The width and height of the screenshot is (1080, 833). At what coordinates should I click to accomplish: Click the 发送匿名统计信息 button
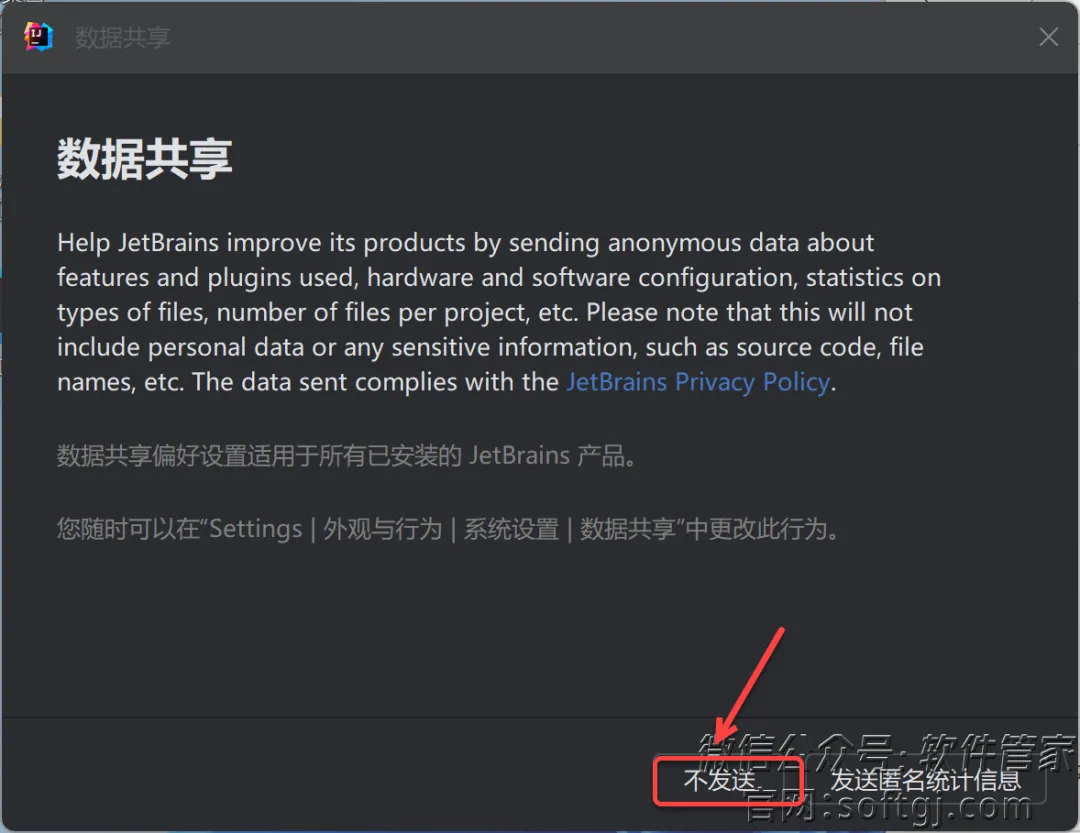click(925, 781)
